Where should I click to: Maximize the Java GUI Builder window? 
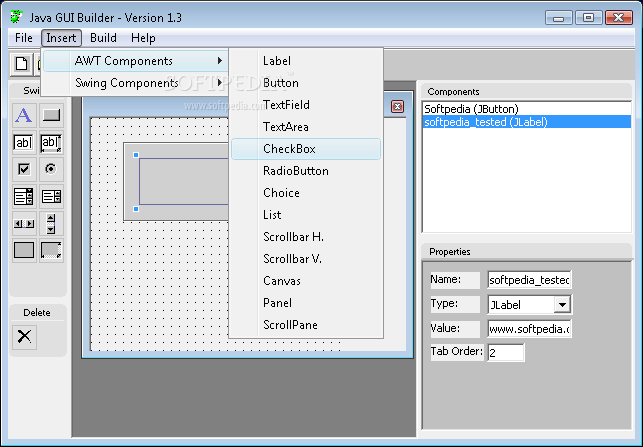coord(588,18)
